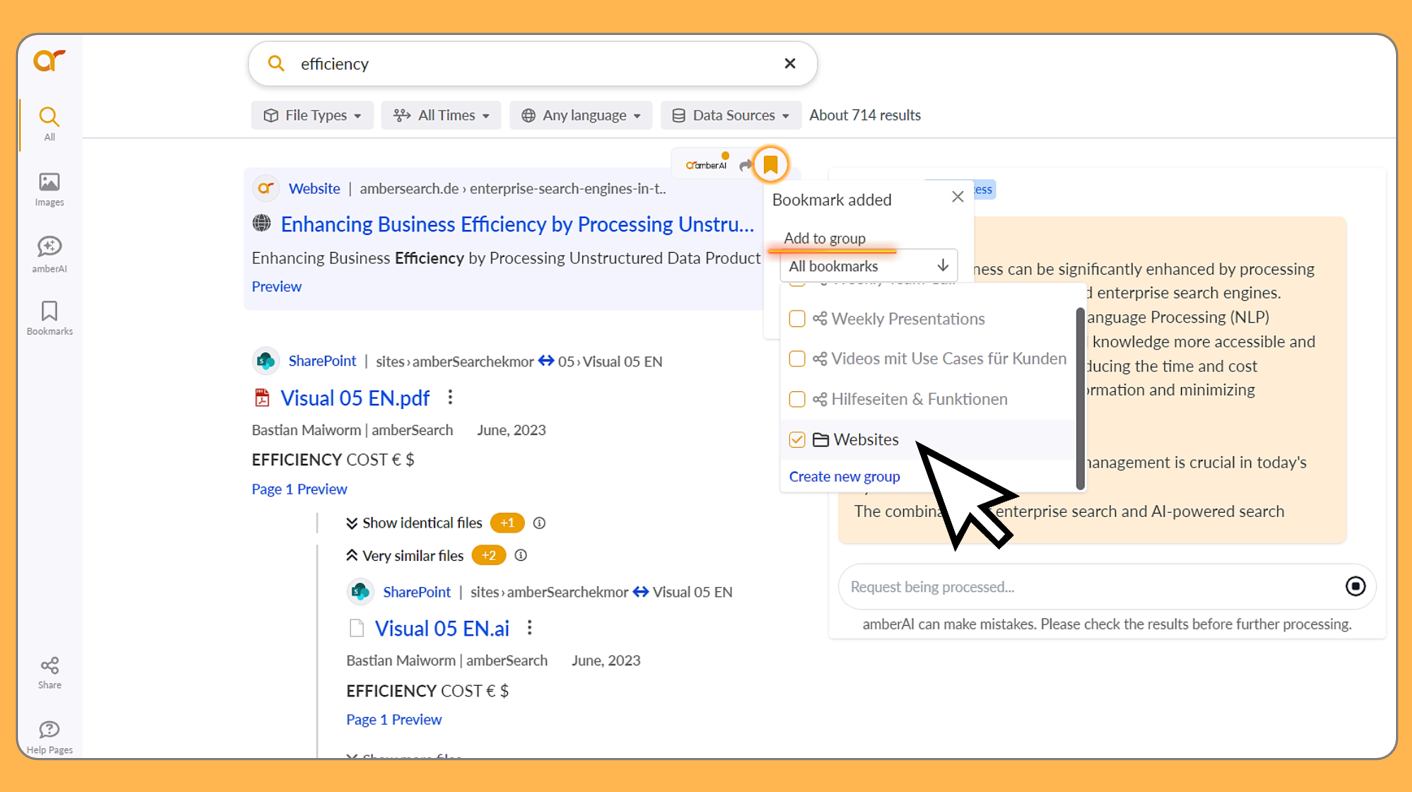Open the Any language filter dropdown
Viewport: 1412px width, 792px height.
coord(581,115)
